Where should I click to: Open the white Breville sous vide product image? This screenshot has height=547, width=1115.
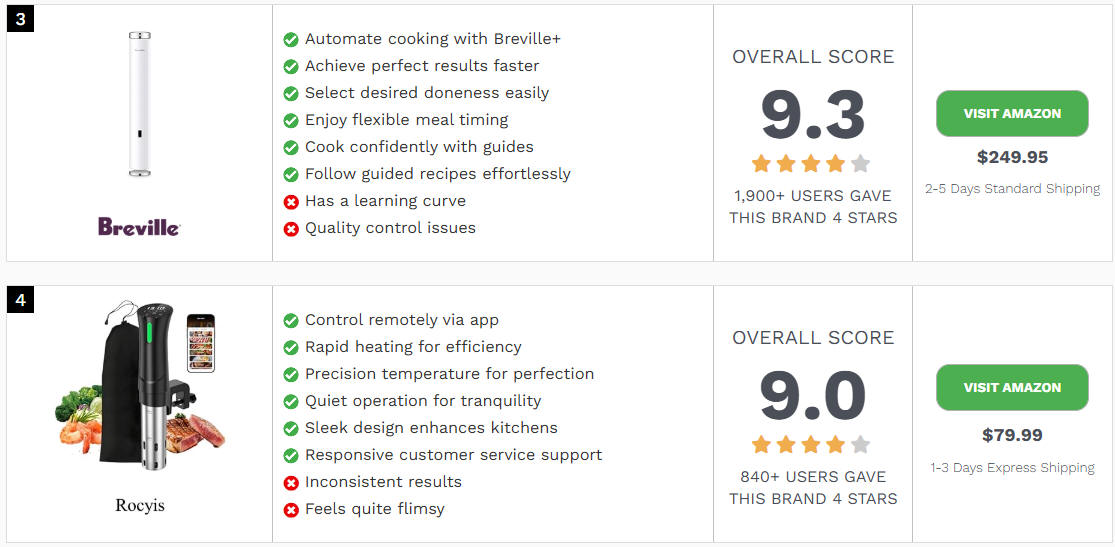pos(139,104)
